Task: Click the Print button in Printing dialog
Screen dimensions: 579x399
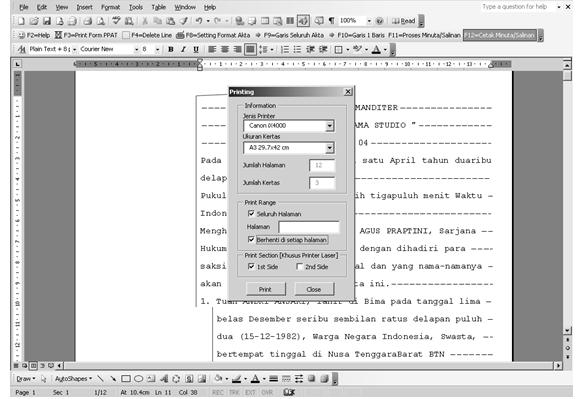Action: (x=265, y=289)
